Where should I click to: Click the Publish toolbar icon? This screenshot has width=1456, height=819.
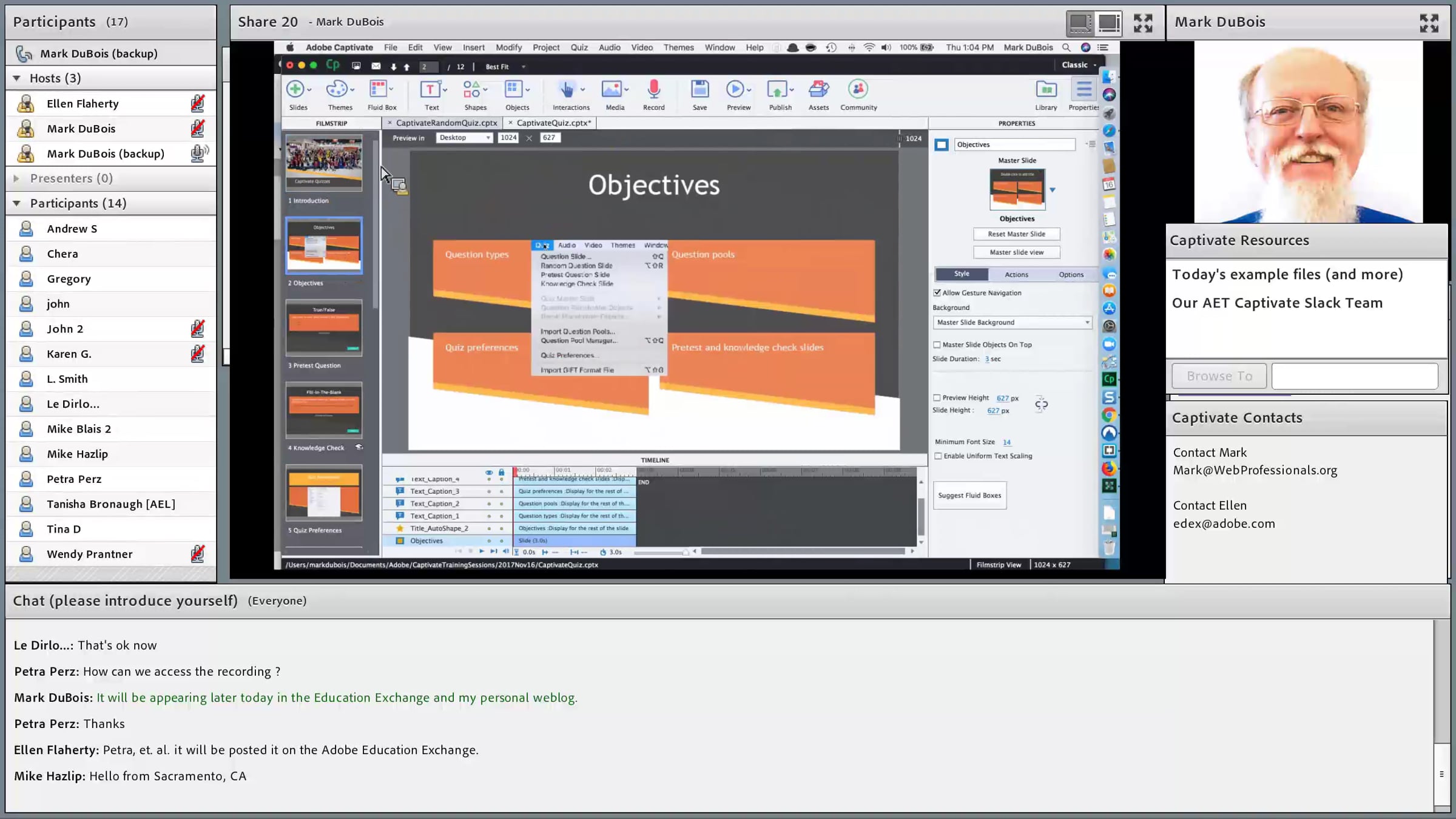[x=778, y=90]
